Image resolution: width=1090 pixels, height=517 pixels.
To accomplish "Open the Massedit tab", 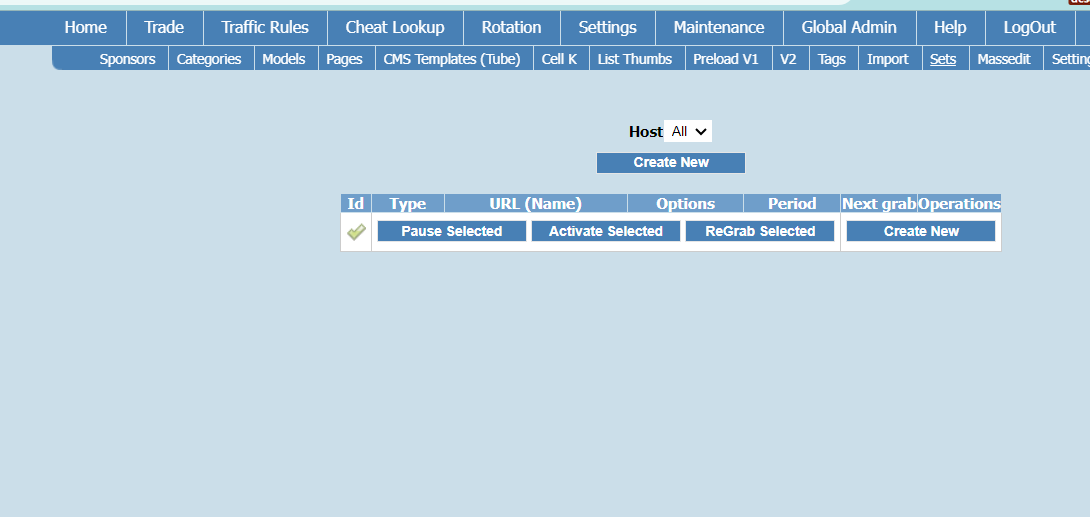I will 1003,59.
